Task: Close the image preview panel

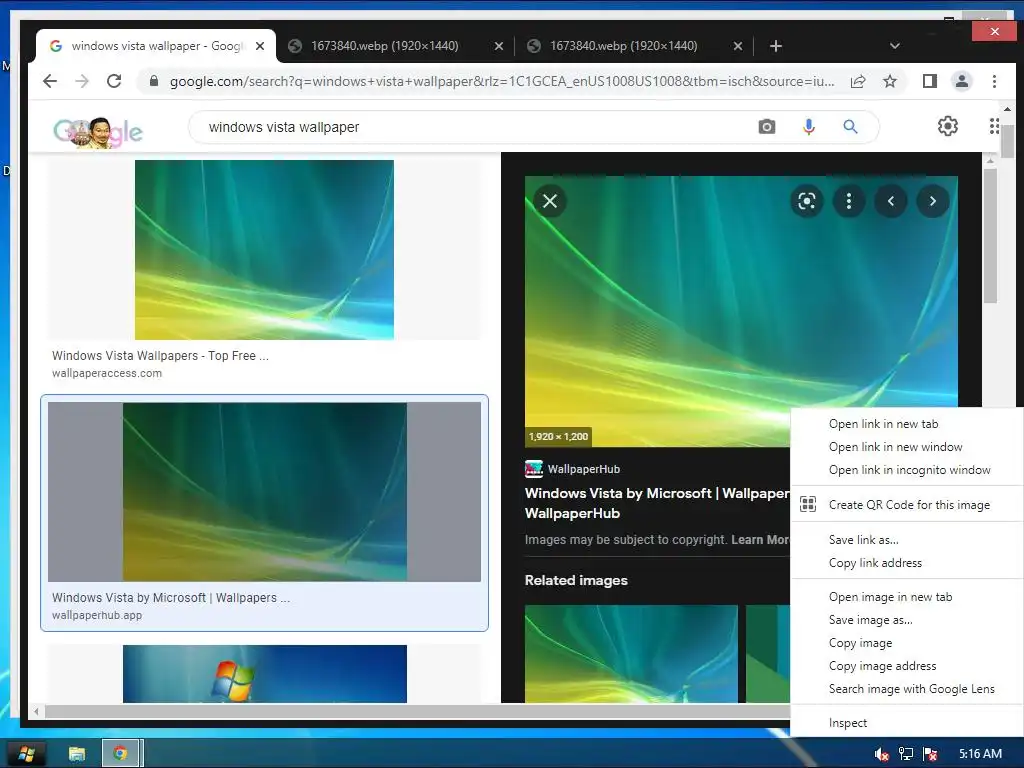Action: click(550, 201)
